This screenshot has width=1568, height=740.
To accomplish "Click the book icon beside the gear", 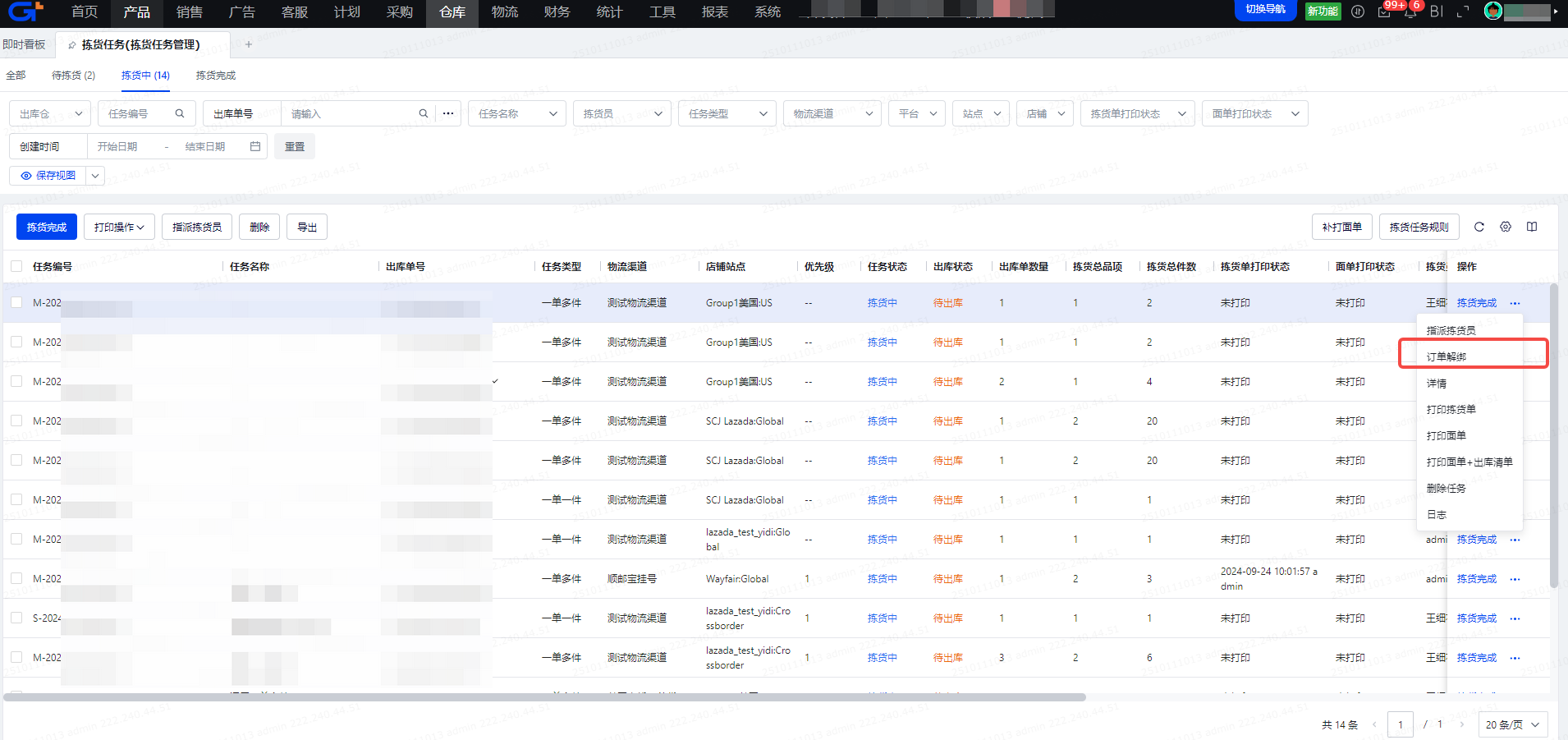I will coord(1531,227).
